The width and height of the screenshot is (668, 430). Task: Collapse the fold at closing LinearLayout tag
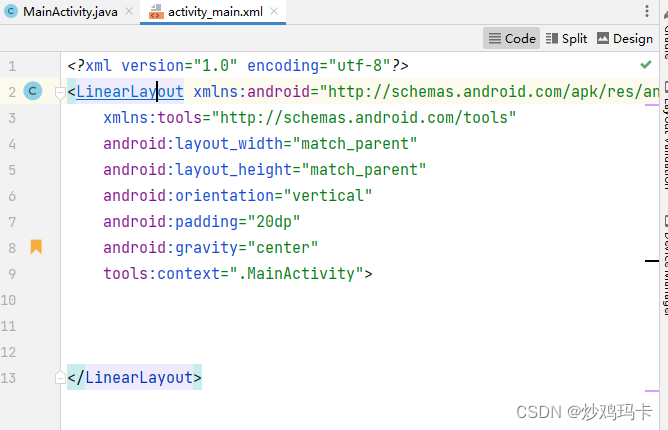coord(60,378)
